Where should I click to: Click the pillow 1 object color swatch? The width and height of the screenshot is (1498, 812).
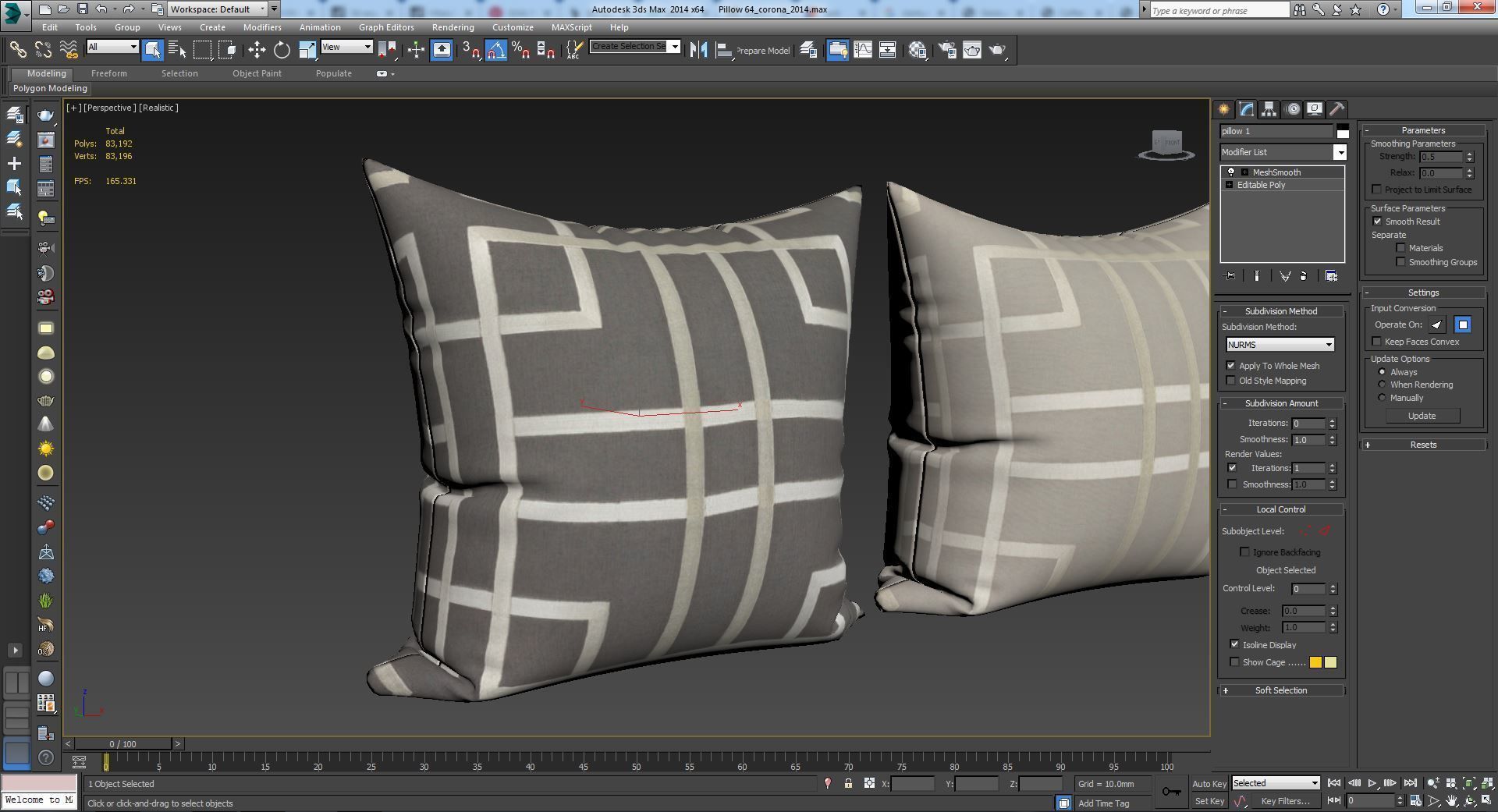1342,131
